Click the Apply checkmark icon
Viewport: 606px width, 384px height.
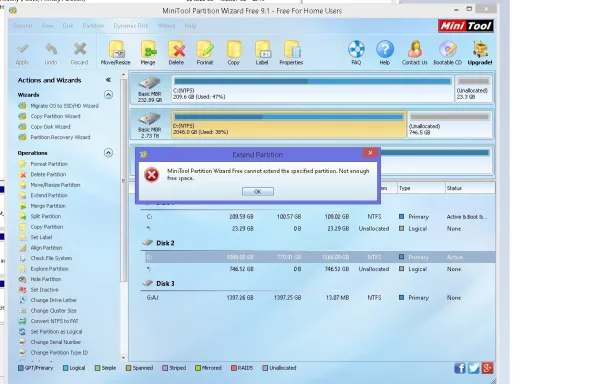(x=23, y=49)
